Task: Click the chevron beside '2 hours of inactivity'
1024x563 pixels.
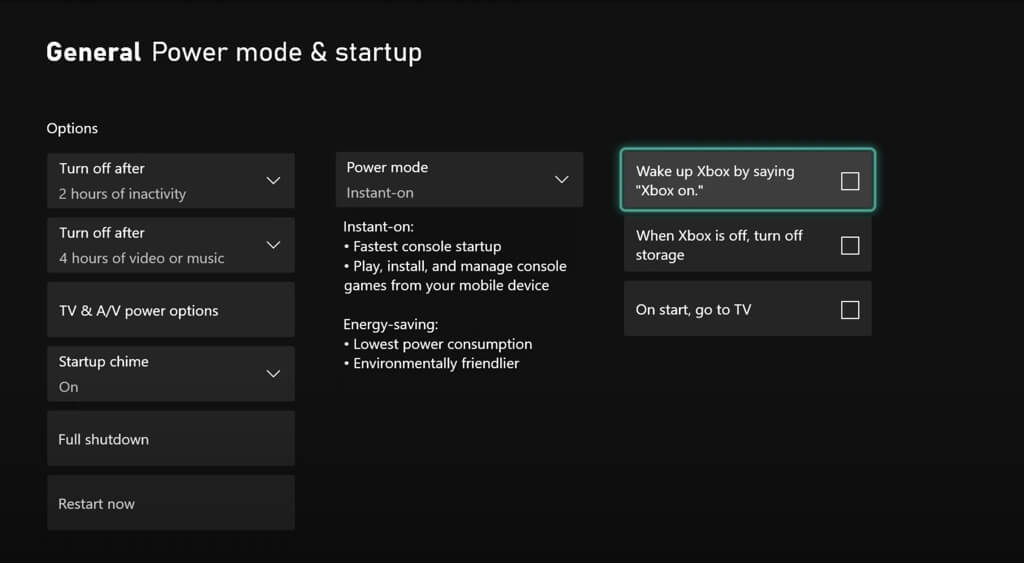Action: point(273,181)
